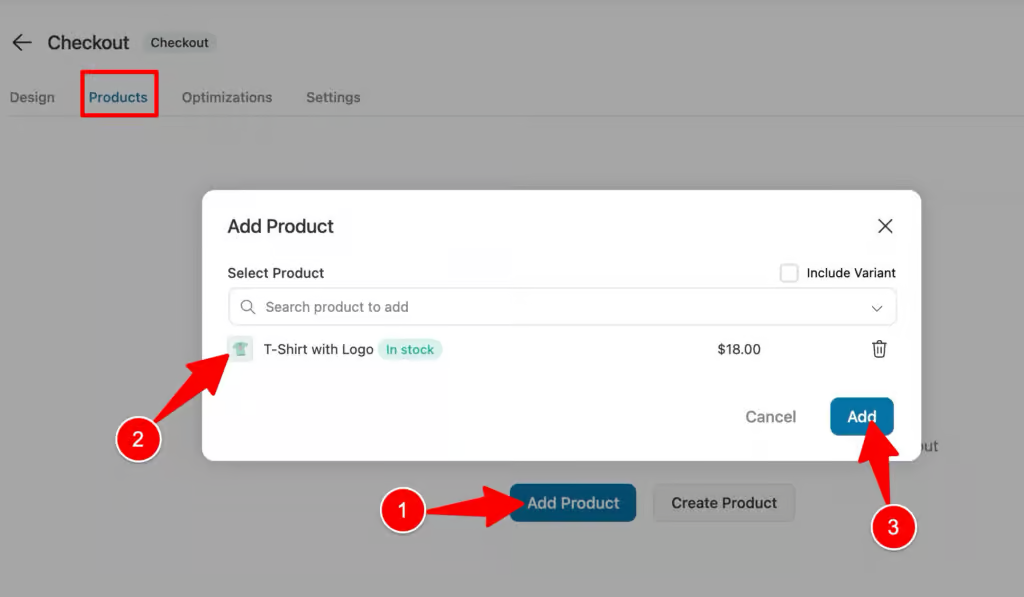Screen dimensions: 1024x597
Task: Click the T-Shirt product thumbnail
Action: pos(240,349)
